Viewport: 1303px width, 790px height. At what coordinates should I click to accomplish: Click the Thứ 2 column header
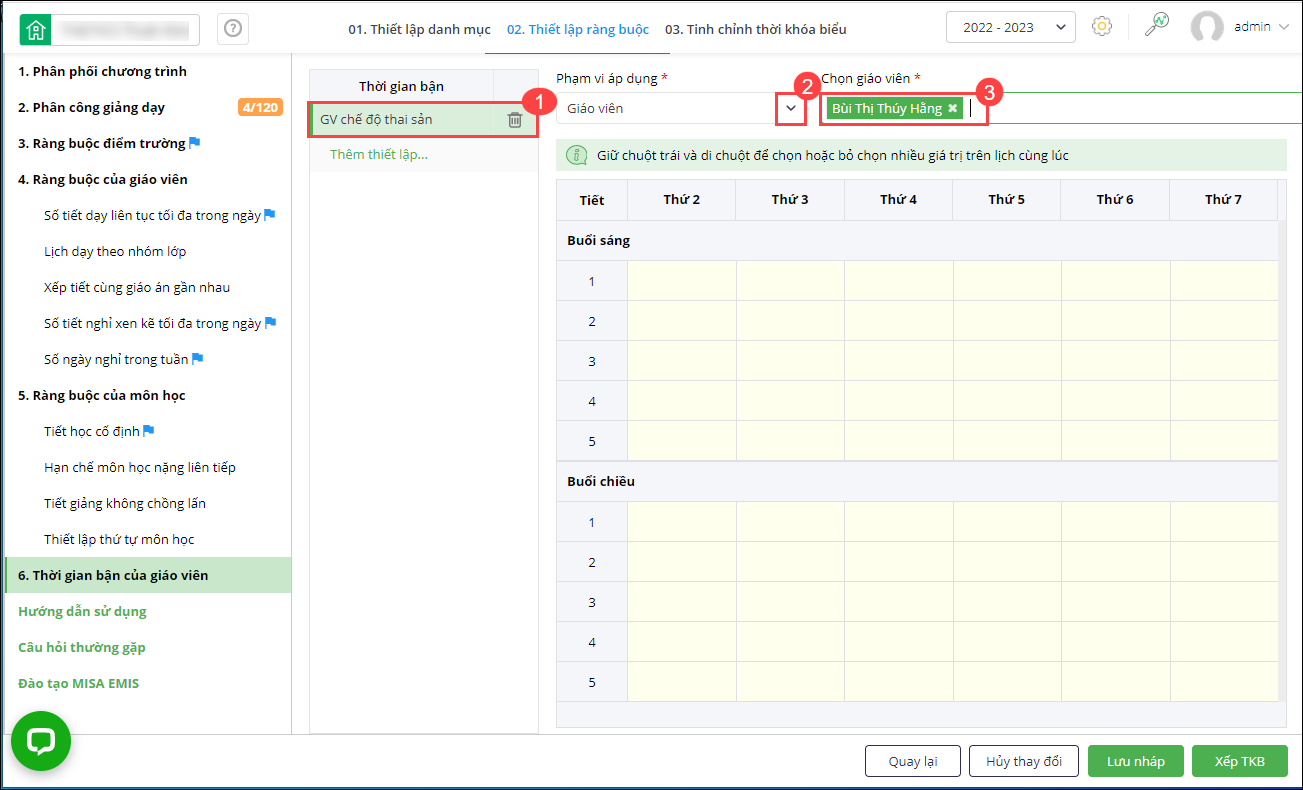(682, 200)
